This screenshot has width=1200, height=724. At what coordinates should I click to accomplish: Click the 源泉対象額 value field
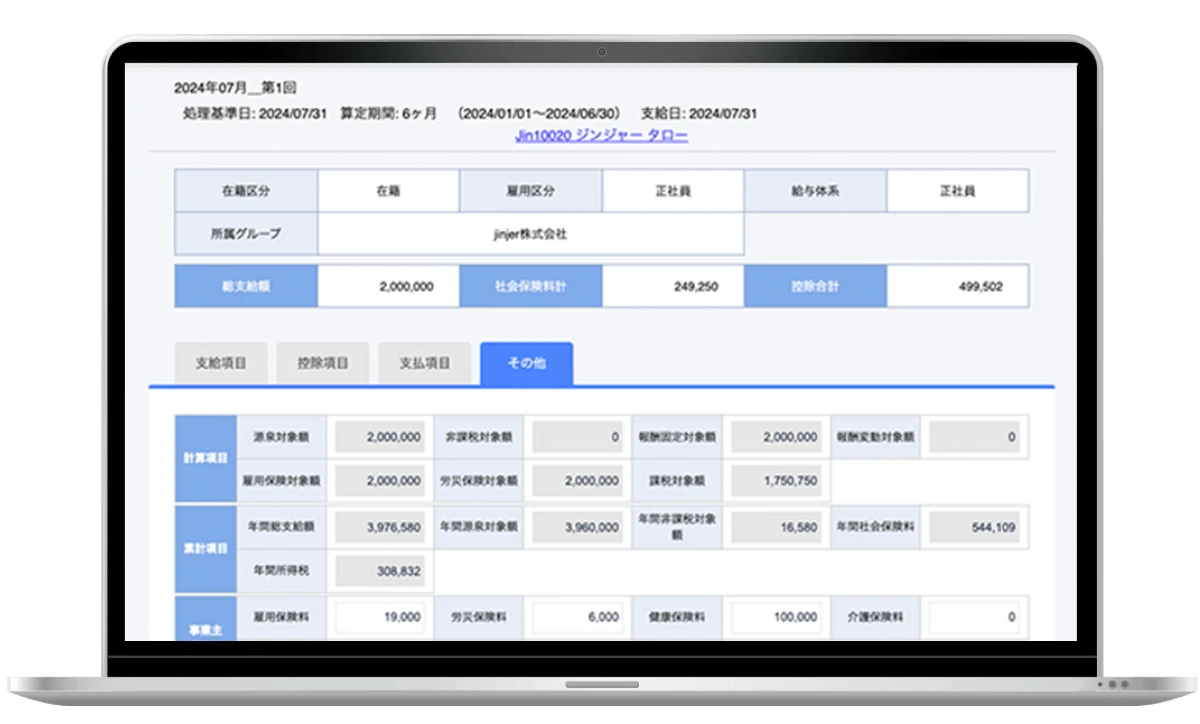click(x=380, y=437)
